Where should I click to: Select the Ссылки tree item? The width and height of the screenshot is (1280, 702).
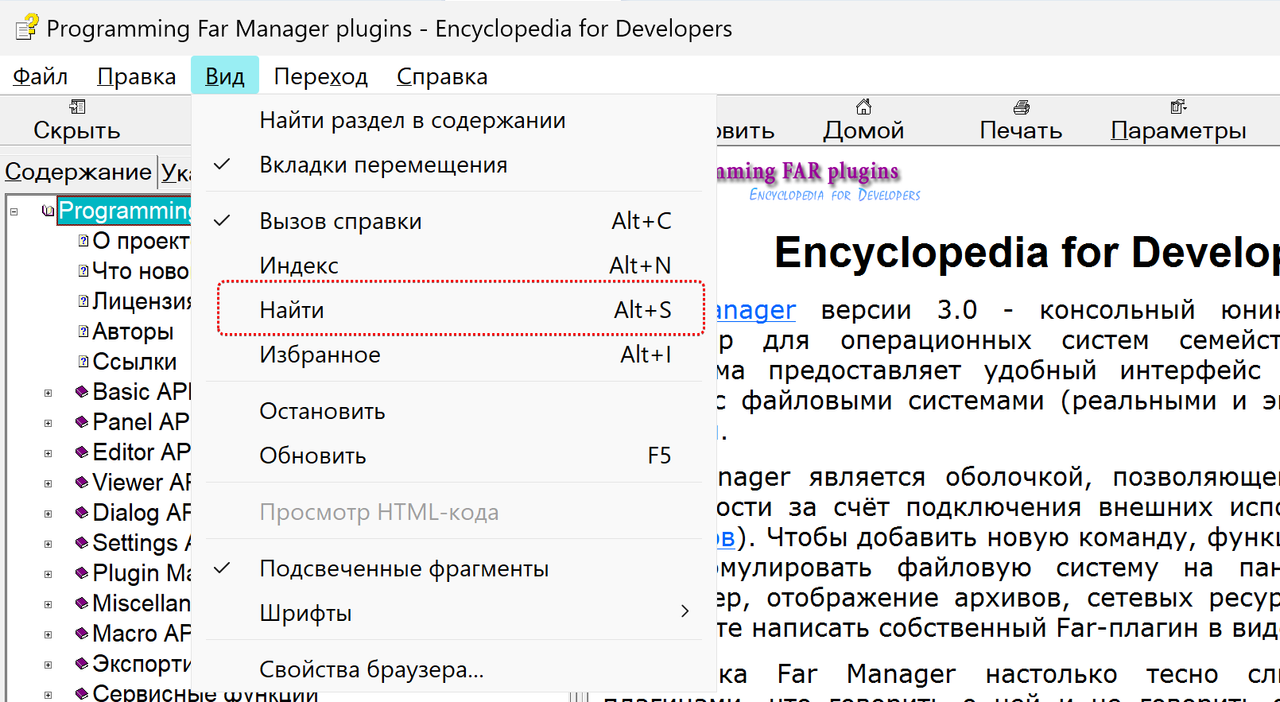tap(135, 362)
